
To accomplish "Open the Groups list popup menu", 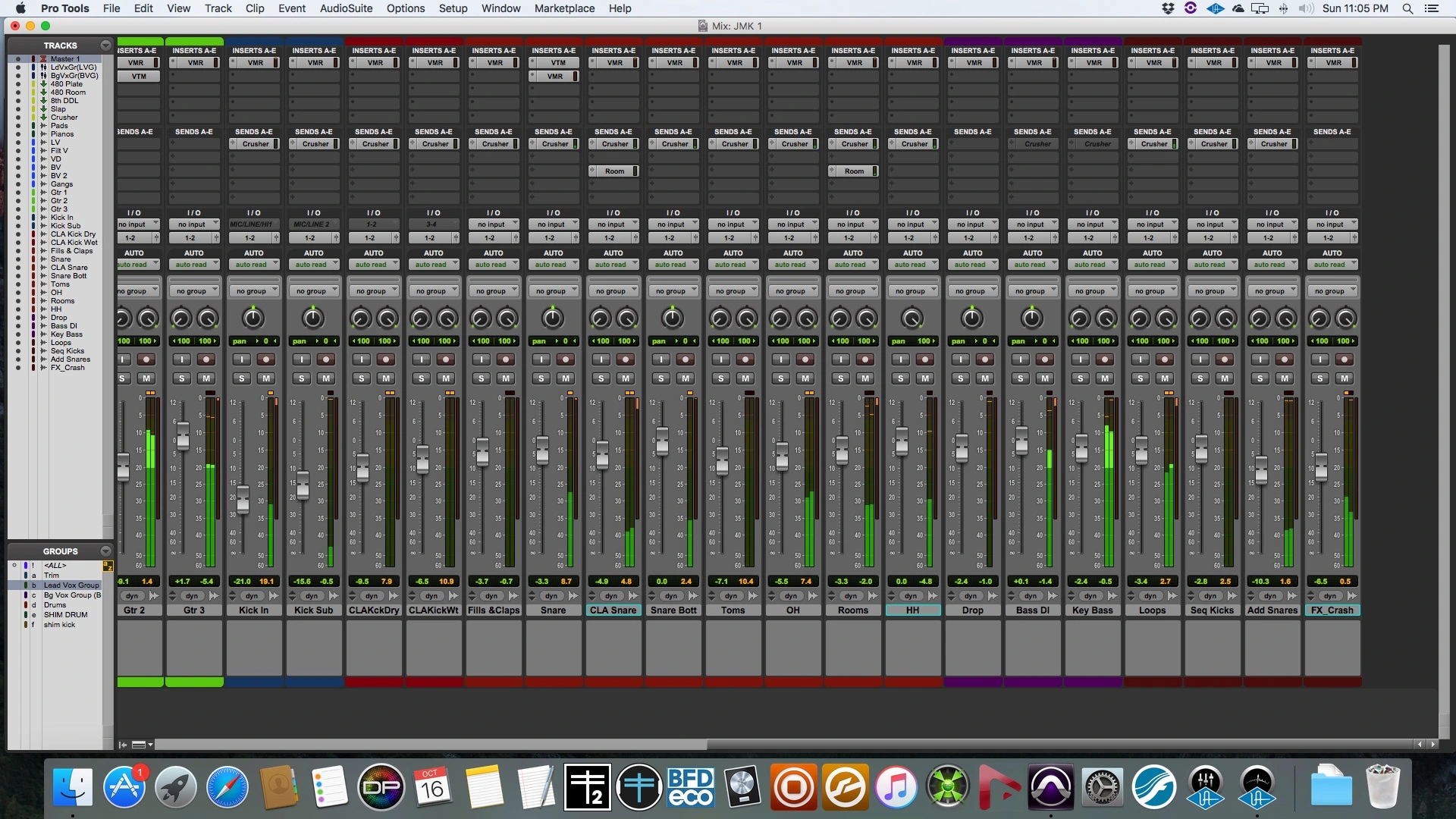I will (105, 551).
